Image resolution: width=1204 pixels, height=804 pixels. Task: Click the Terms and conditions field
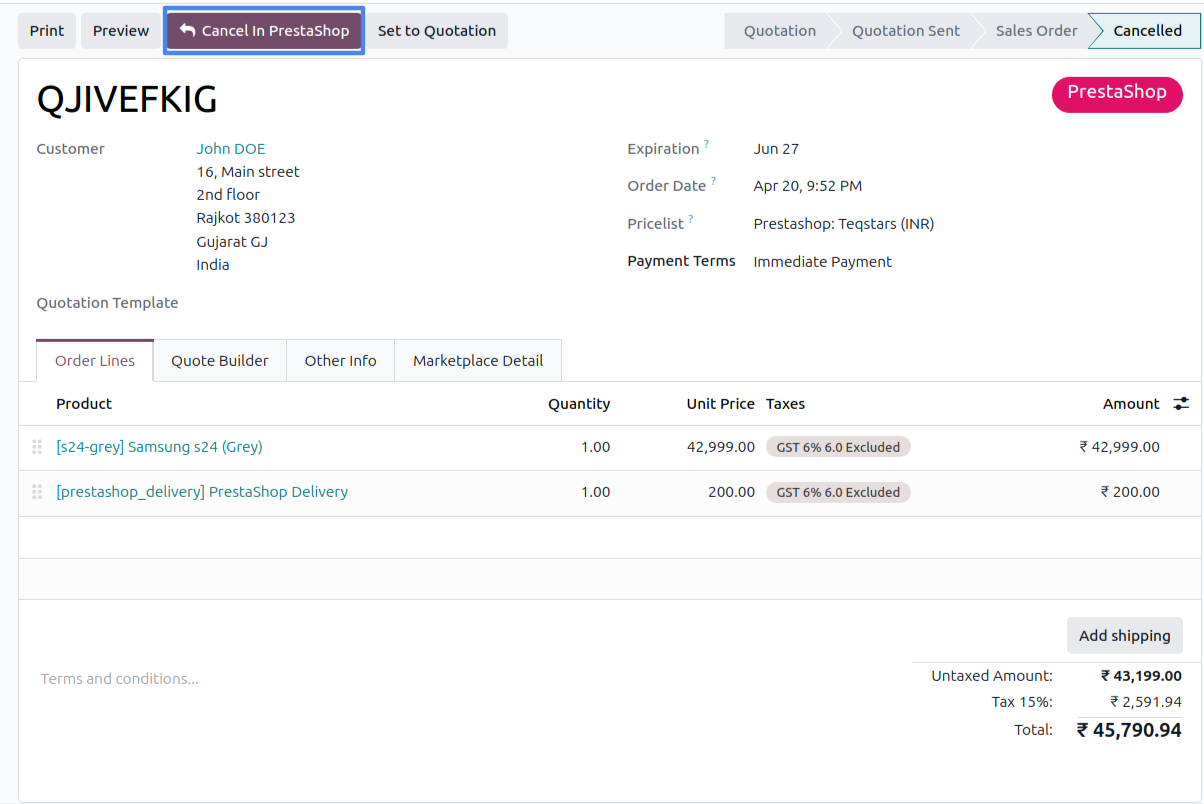[120, 679]
